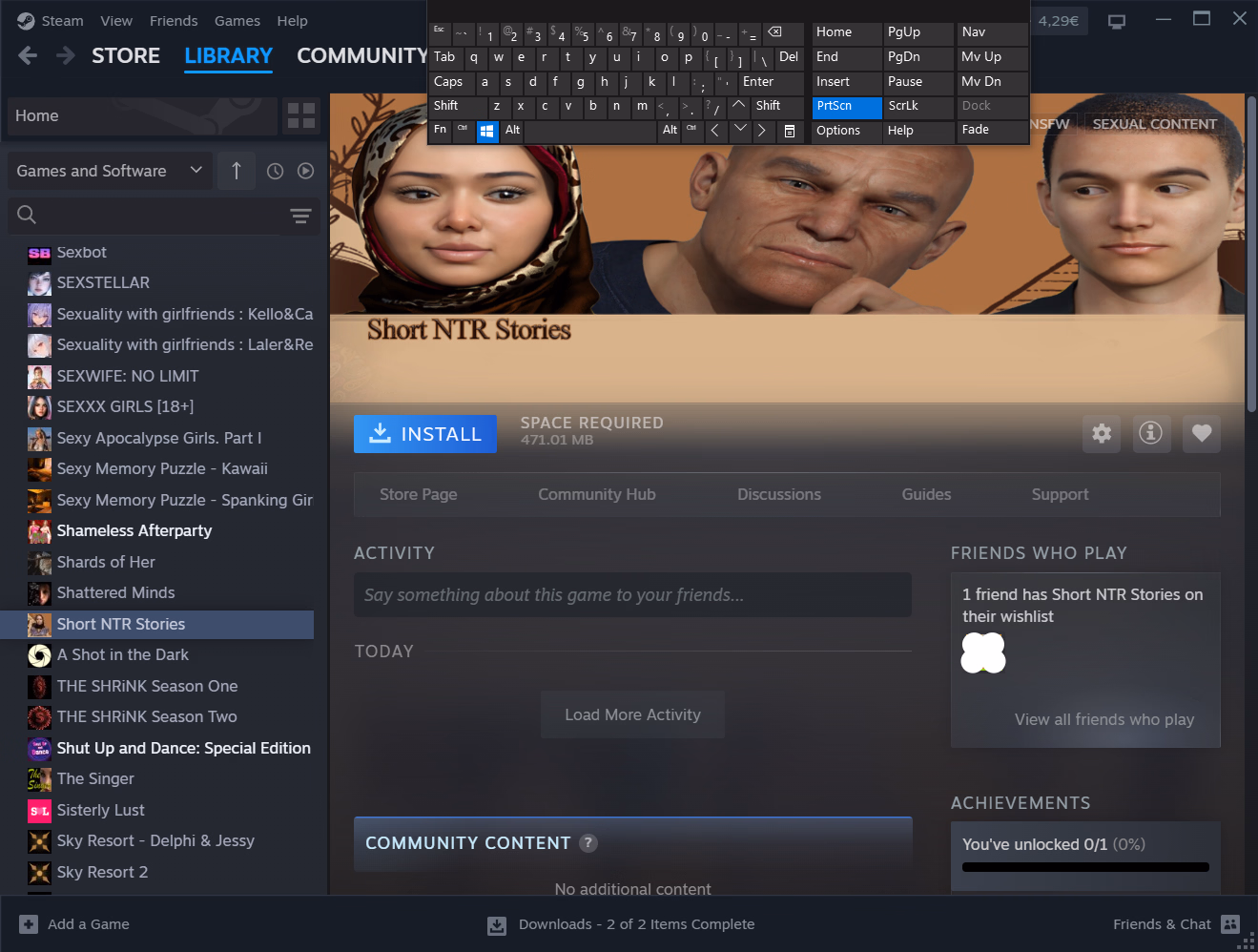This screenshot has width=1258, height=952.
Task: Toggle Caps key on on-screen keyboard
Action: [450, 83]
